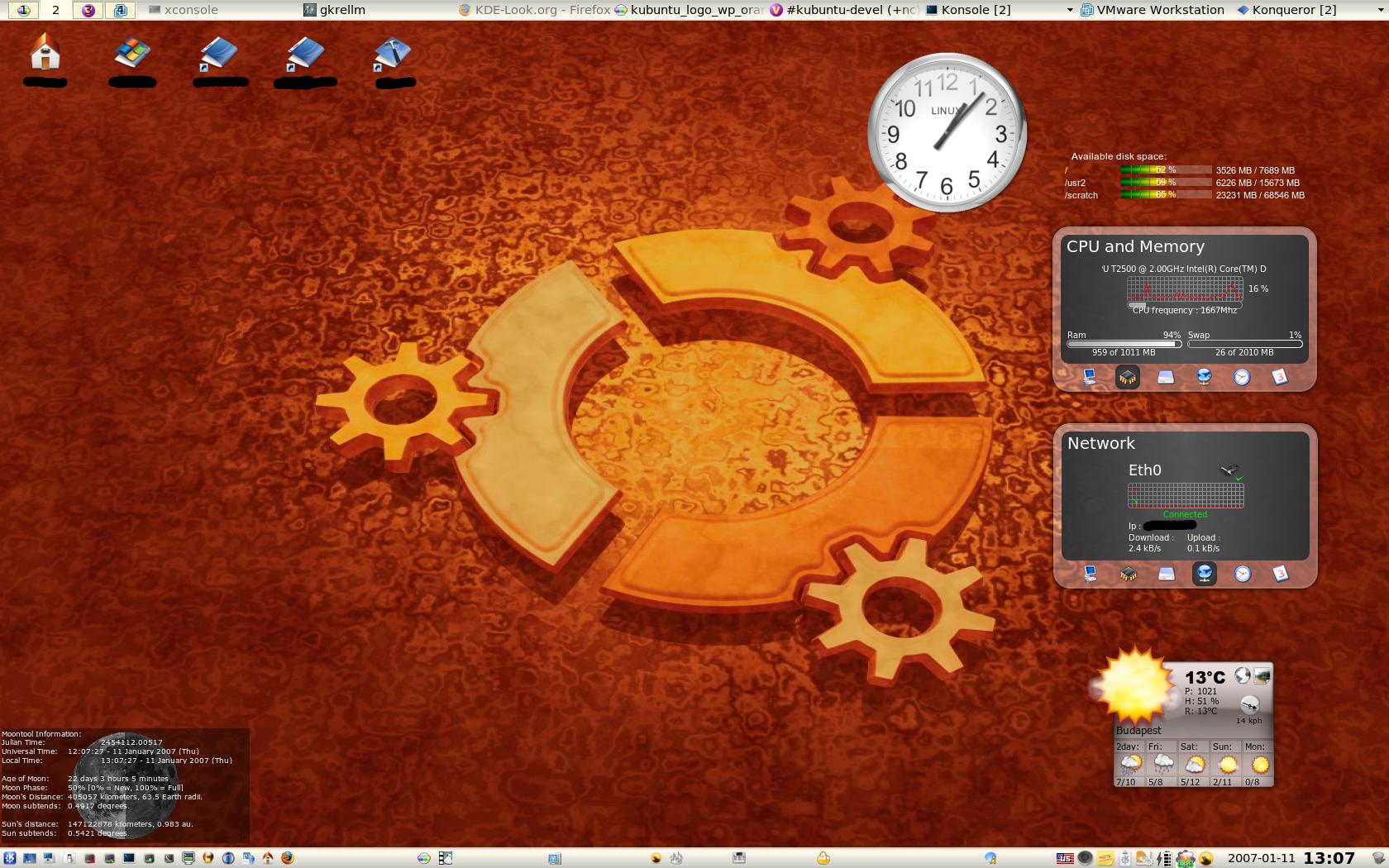Image resolution: width=1389 pixels, height=868 pixels.
Task: Activate kubuntu_logo_wp taskbar entry
Action: pyautogui.click(x=689, y=10)
